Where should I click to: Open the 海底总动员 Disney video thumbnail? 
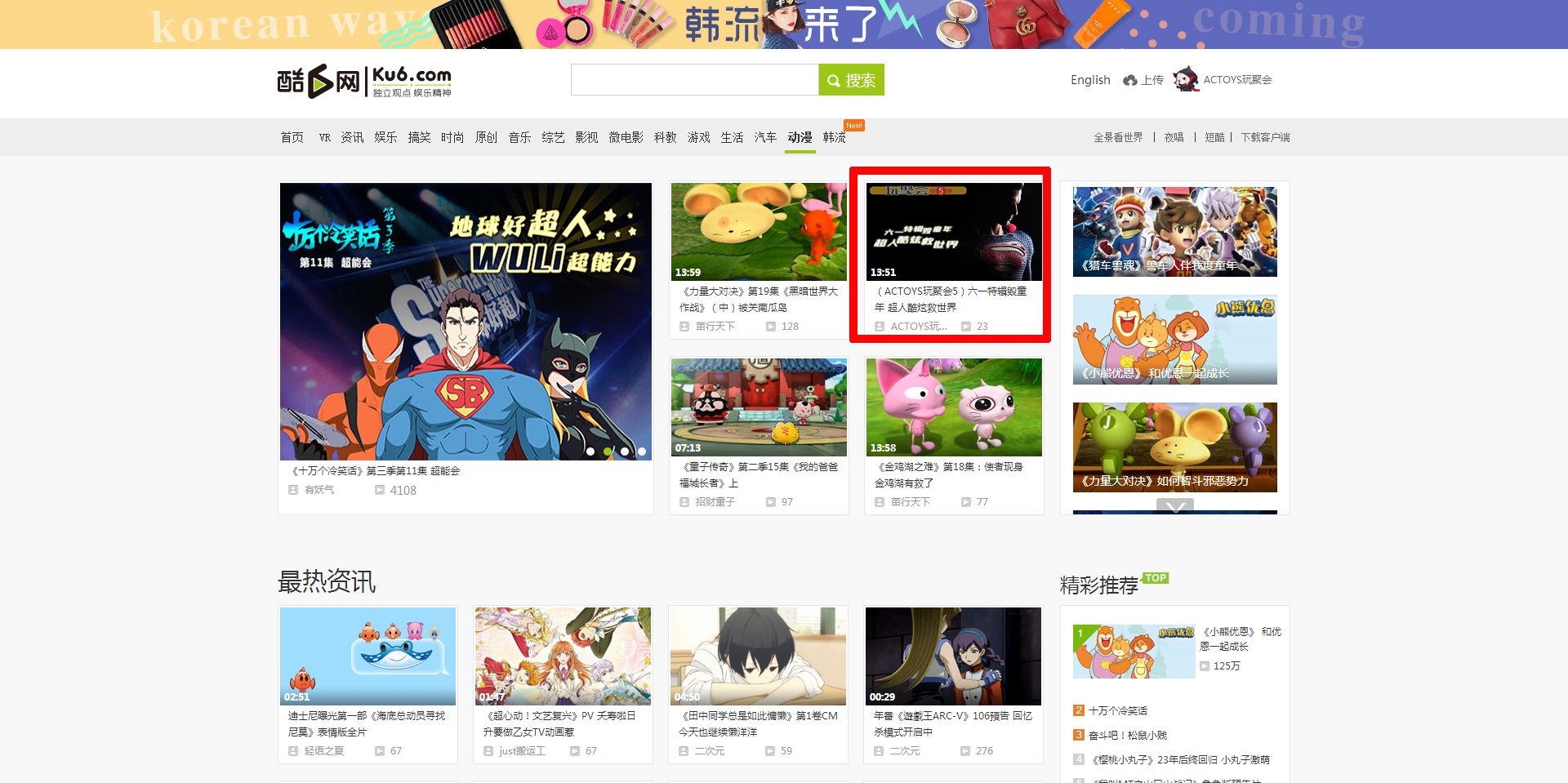click(367, 656)
